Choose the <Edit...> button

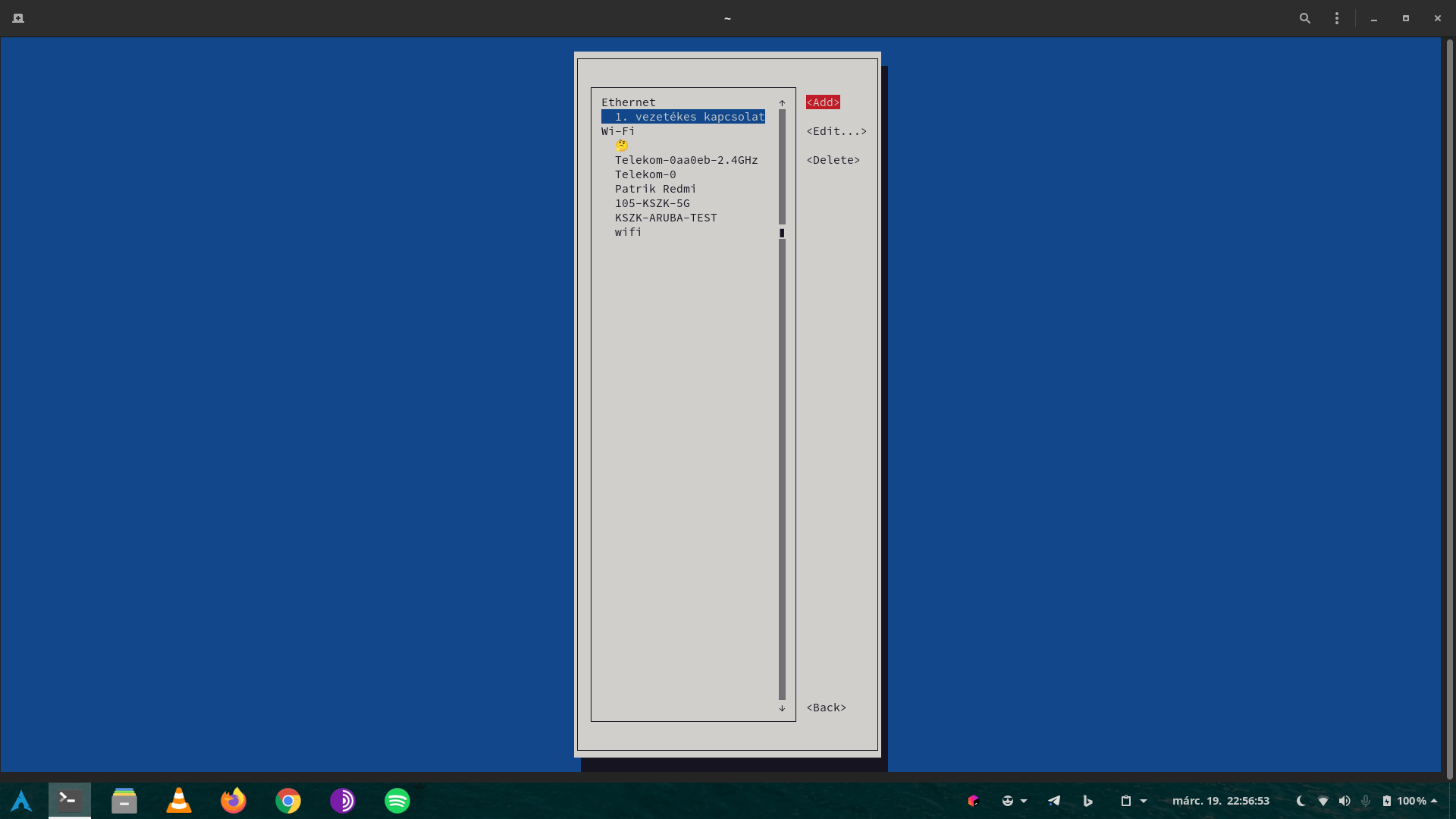click(836, 131)
